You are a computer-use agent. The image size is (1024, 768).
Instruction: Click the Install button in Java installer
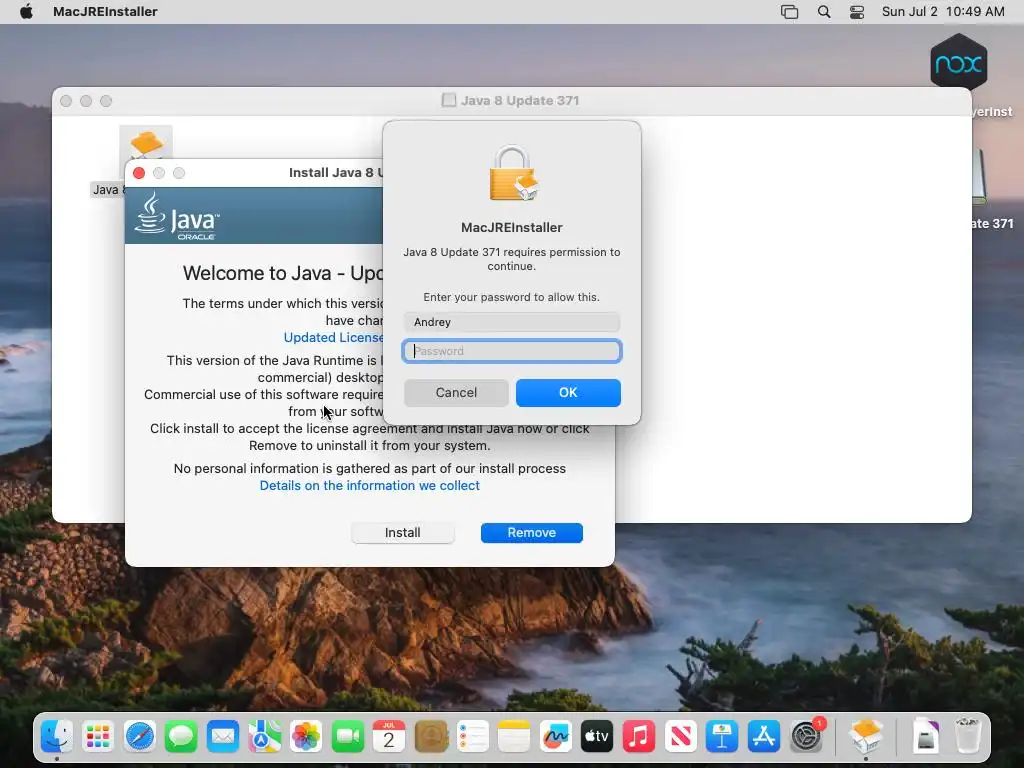[402, 532]
